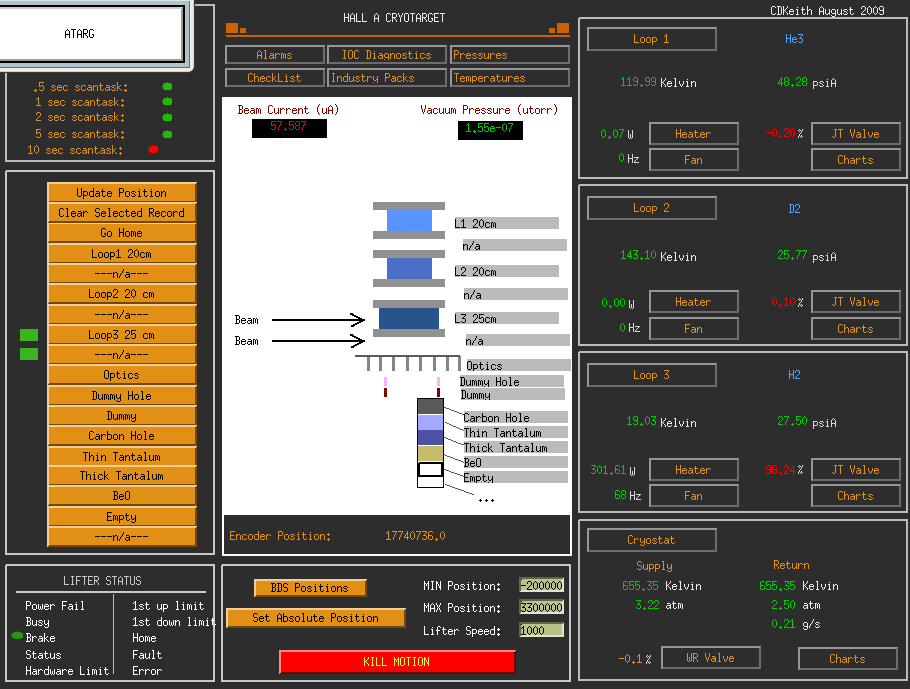The height and width of the screenshot is (689, 910).
Task: Select the Empty position button
Action: tap(122, 517)
